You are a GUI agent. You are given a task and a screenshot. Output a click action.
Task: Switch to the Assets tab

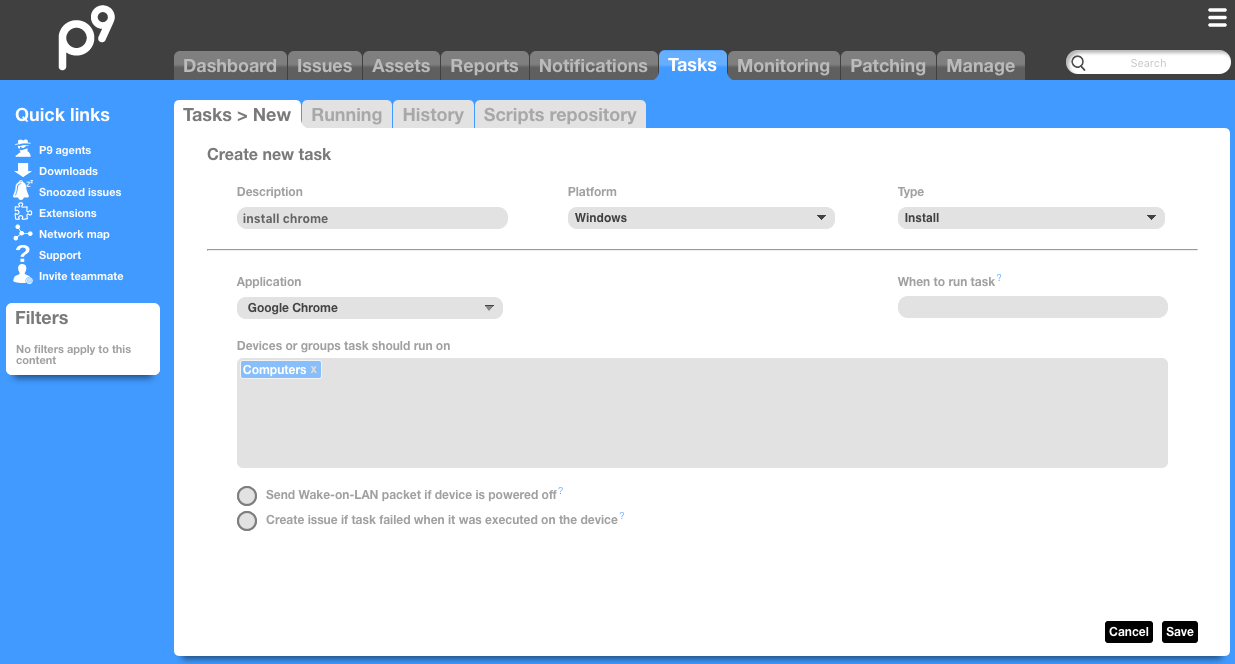point(401,66)
